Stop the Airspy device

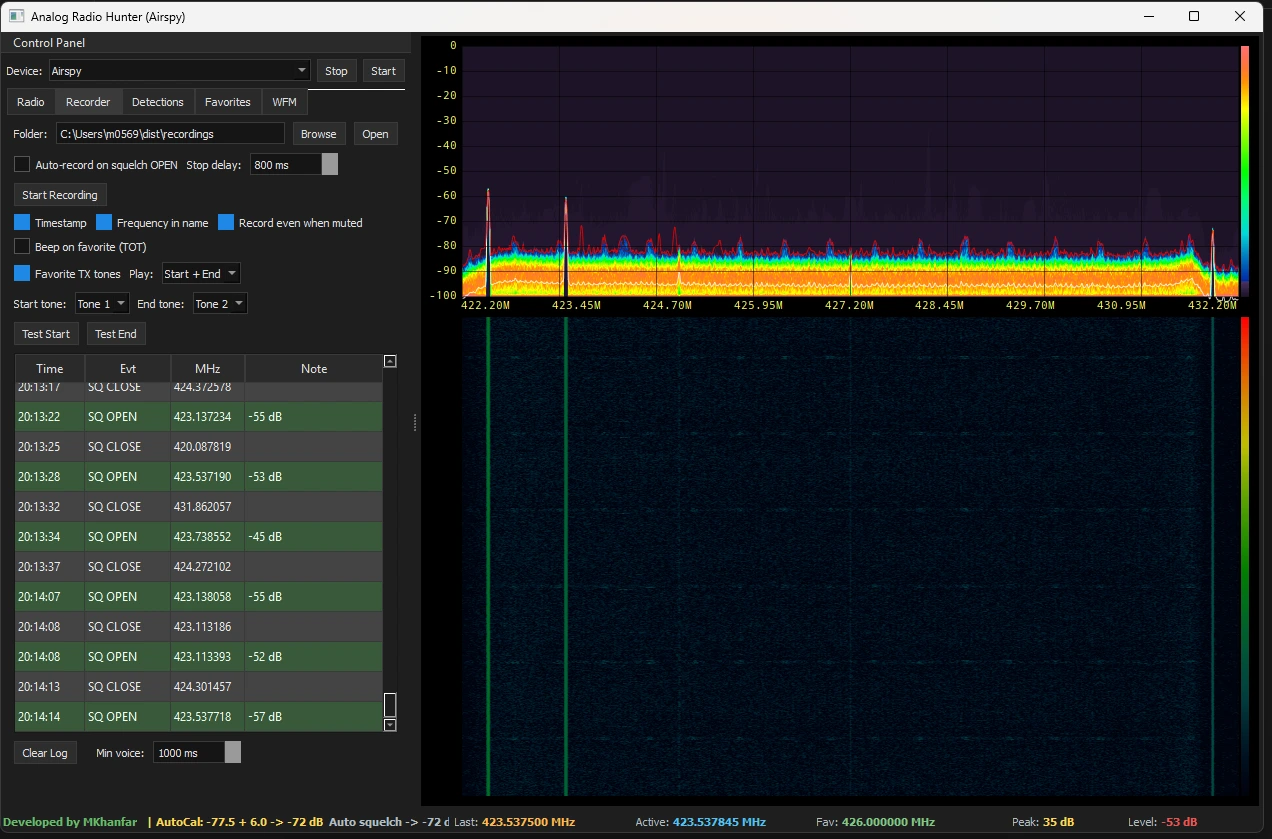[x=336, y=70]
